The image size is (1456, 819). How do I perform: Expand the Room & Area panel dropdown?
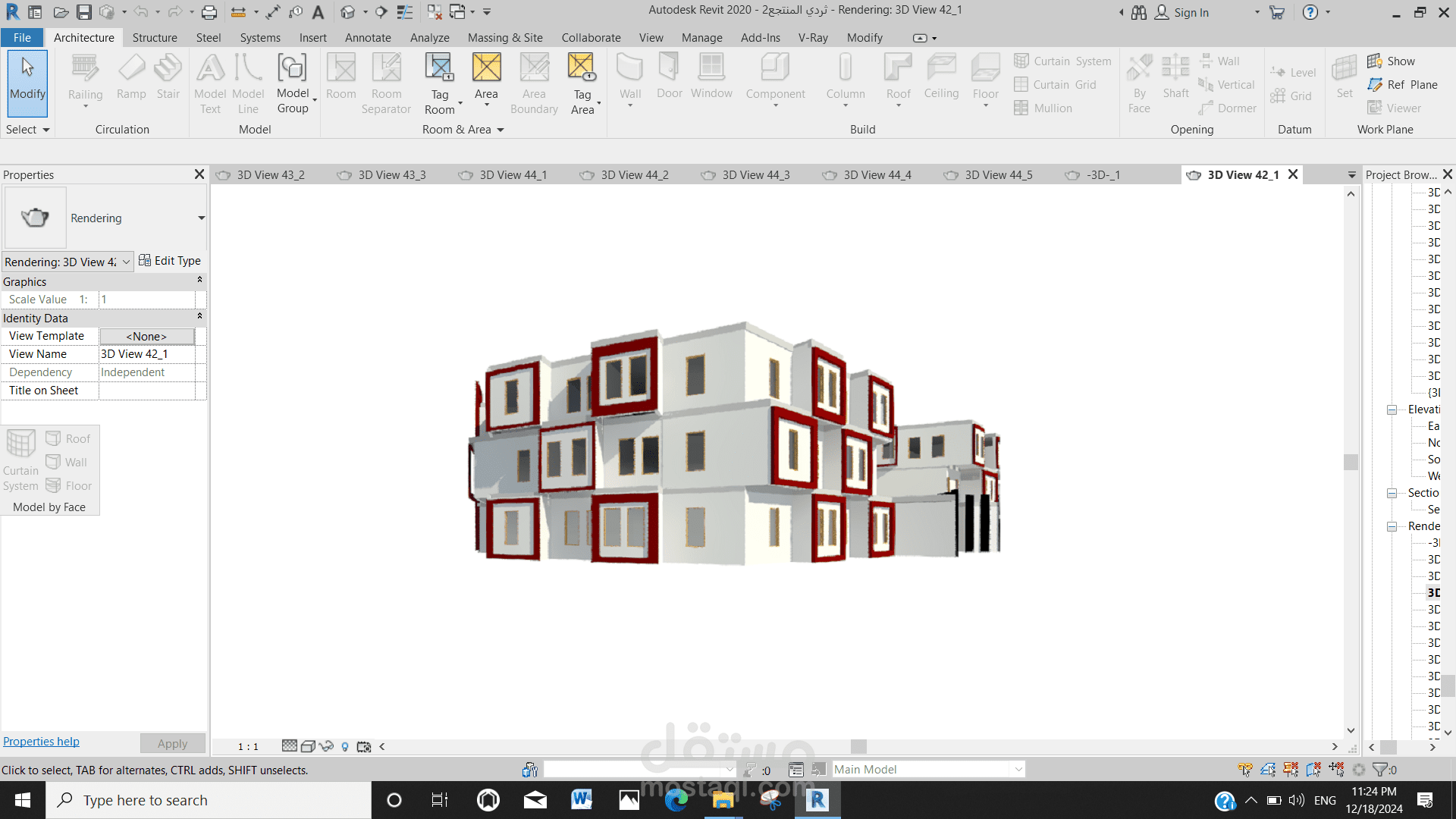pyautogui.click(x=500, y=130)
